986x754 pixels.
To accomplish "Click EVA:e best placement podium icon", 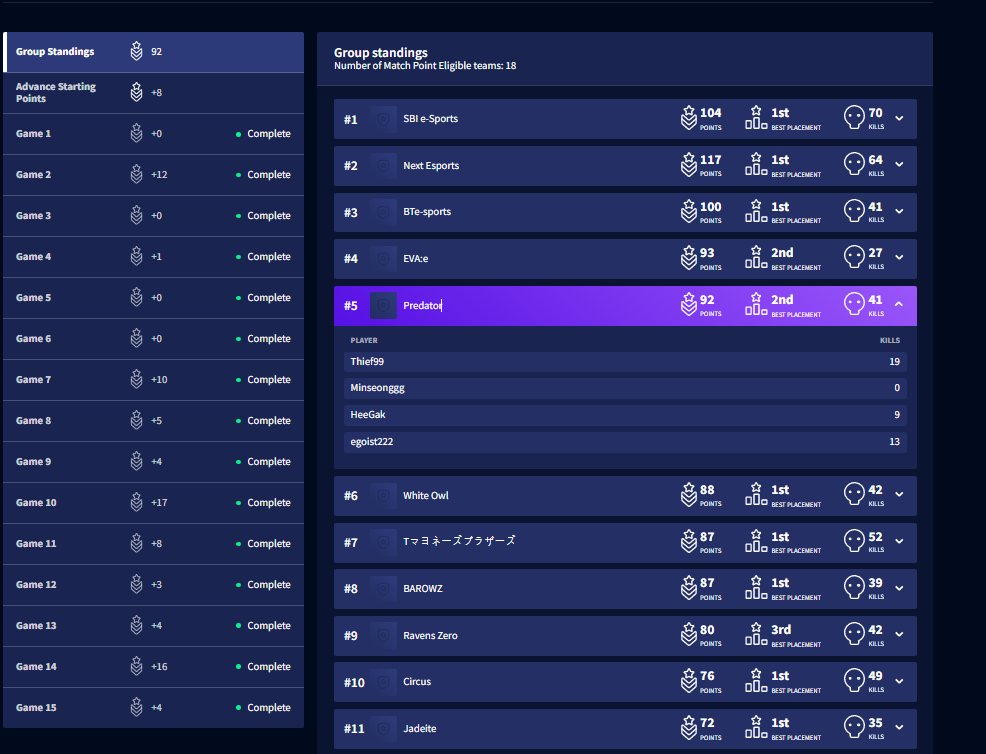I will (x=756, y=257).
